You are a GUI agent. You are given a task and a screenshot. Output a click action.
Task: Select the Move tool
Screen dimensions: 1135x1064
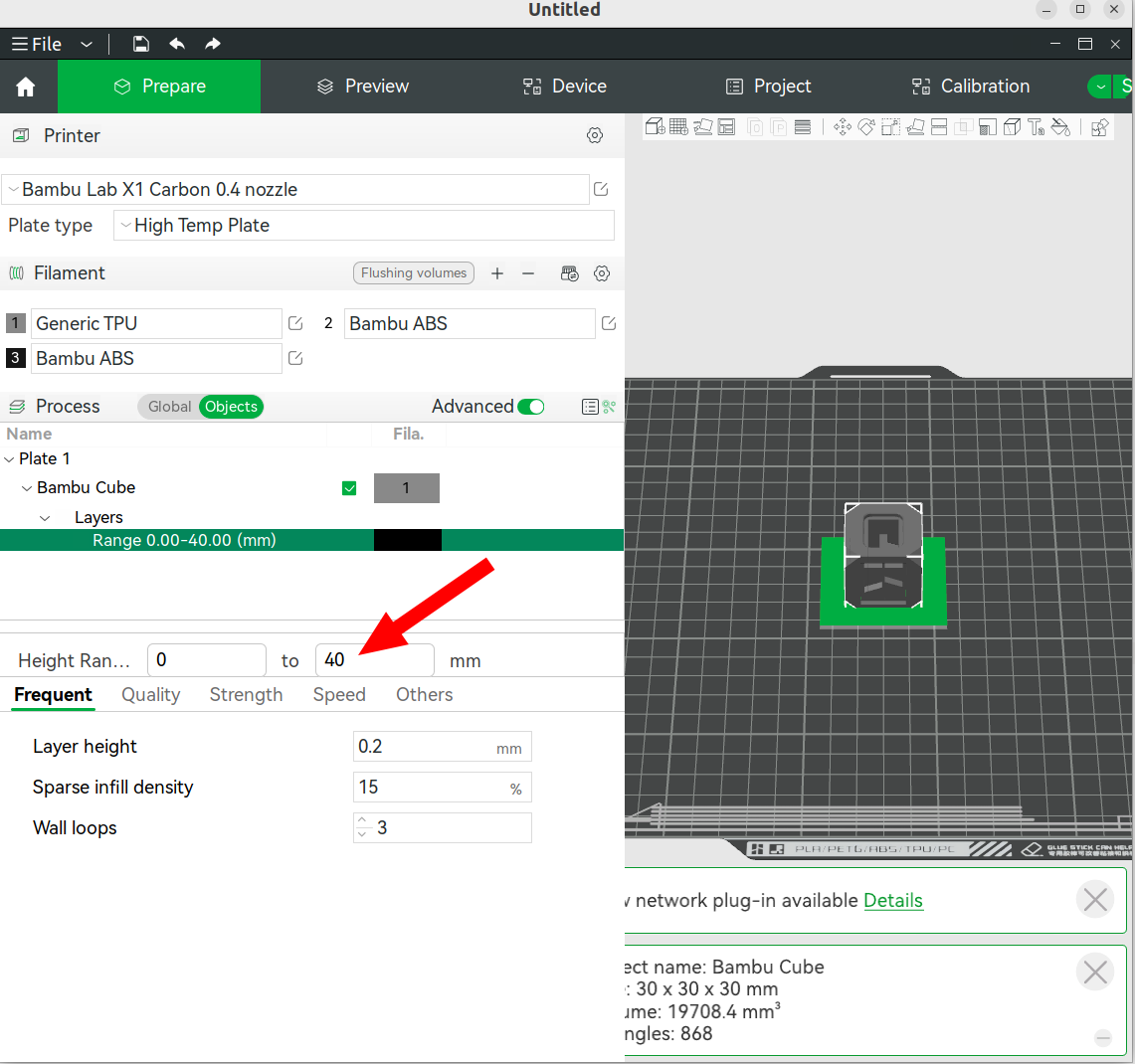coord(842,127)
